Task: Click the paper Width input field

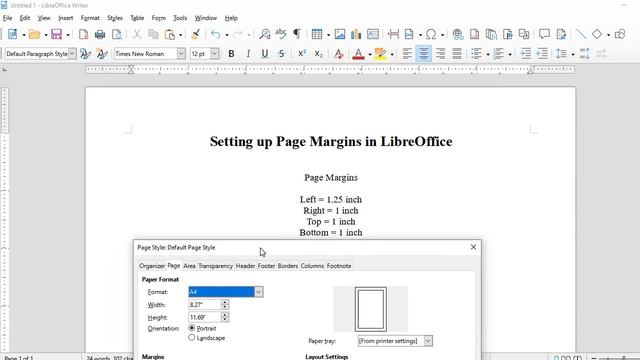Action: pos(204,304)
